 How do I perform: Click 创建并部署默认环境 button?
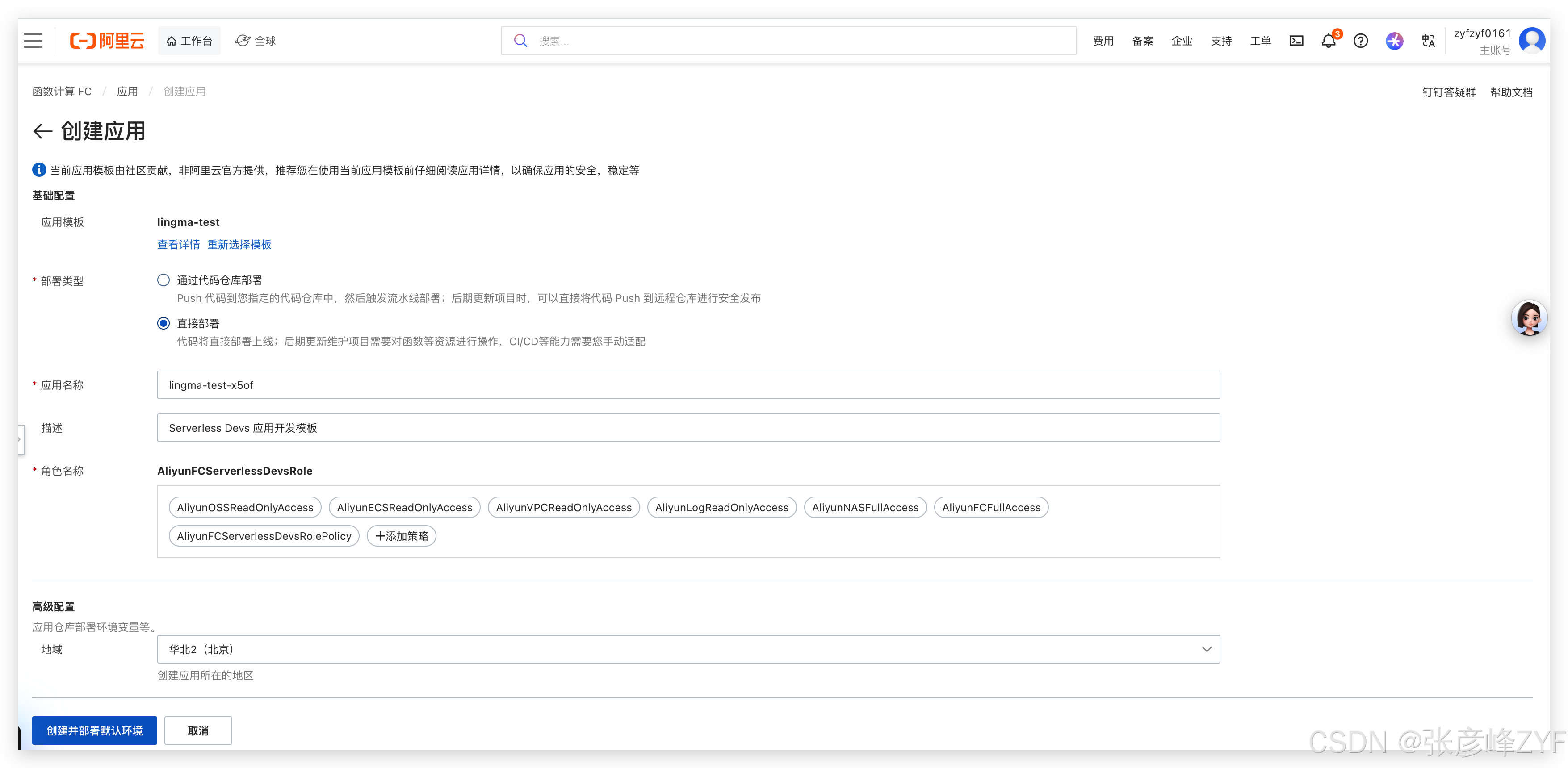pos(94,730)
